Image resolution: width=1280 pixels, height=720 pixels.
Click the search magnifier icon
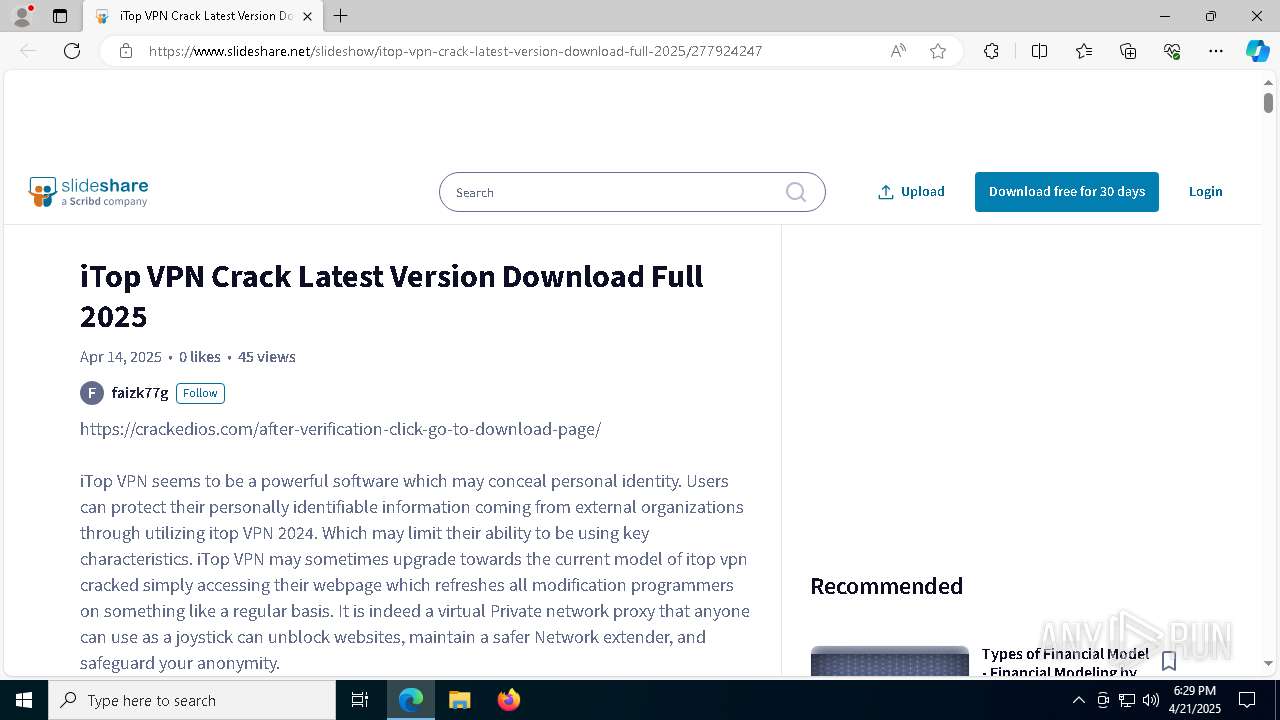click(796, 192)
